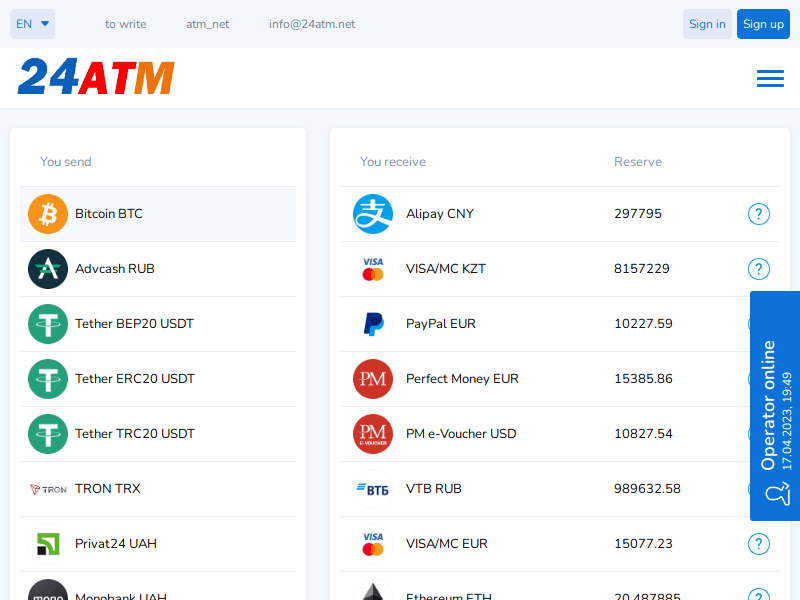Image resolution: width=800 pixels, height=600 pixels.
Task: Show help info for VISA/MC KZT
Action: 759,269
